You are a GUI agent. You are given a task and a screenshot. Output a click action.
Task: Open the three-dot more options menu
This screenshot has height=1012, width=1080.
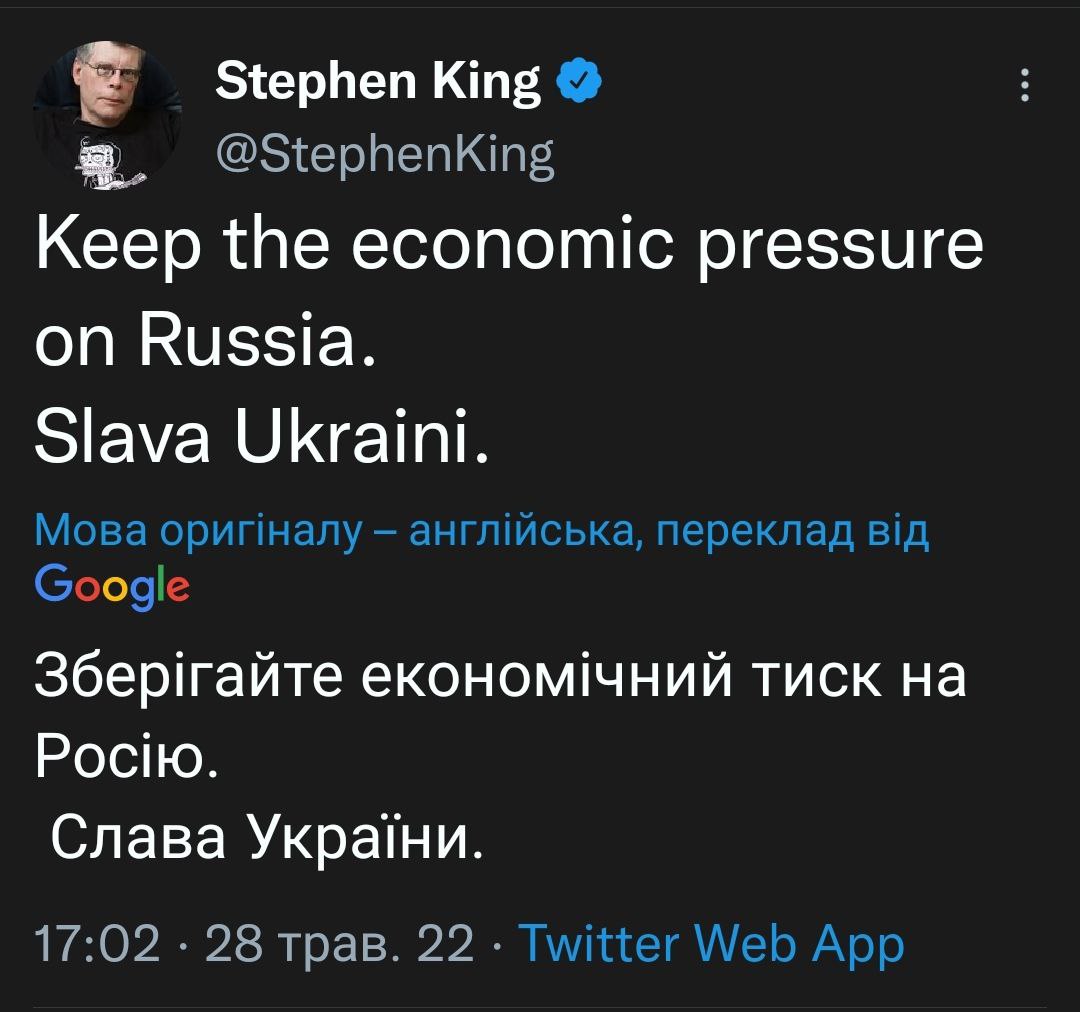(1023, 86)
